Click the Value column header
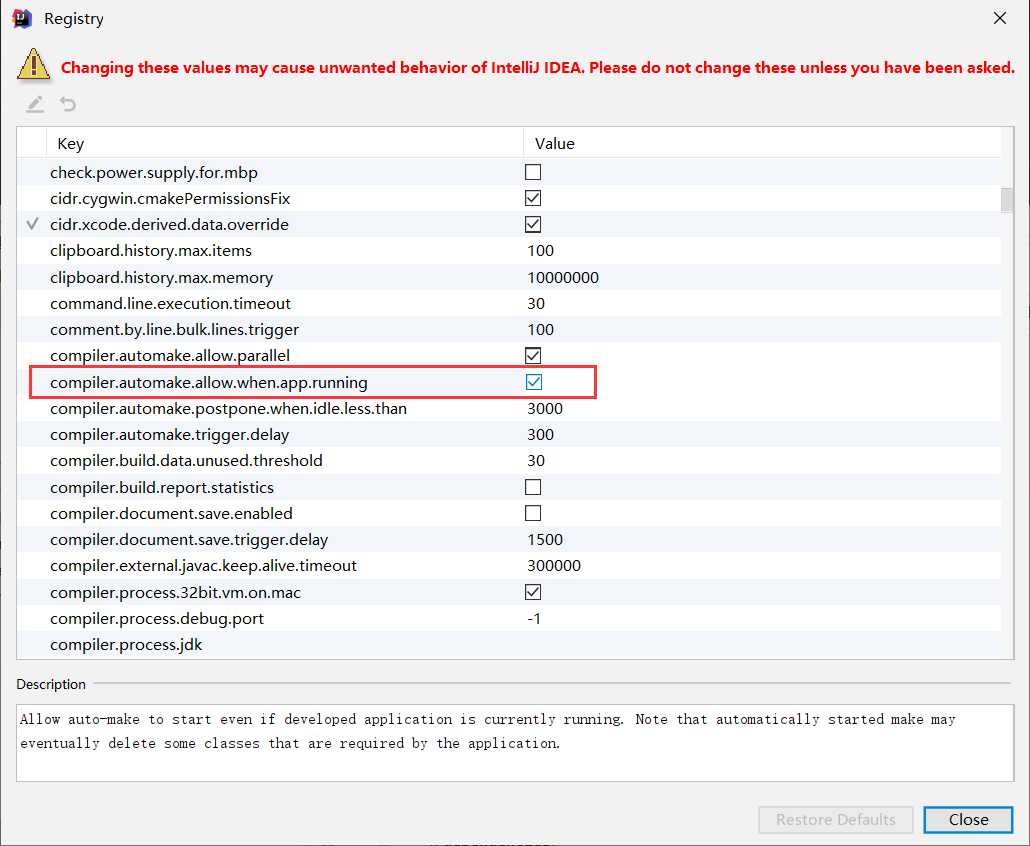Image resolution: width=1030 pixels, height=846 pixels. pyautogui.click(x=762, y=143)
